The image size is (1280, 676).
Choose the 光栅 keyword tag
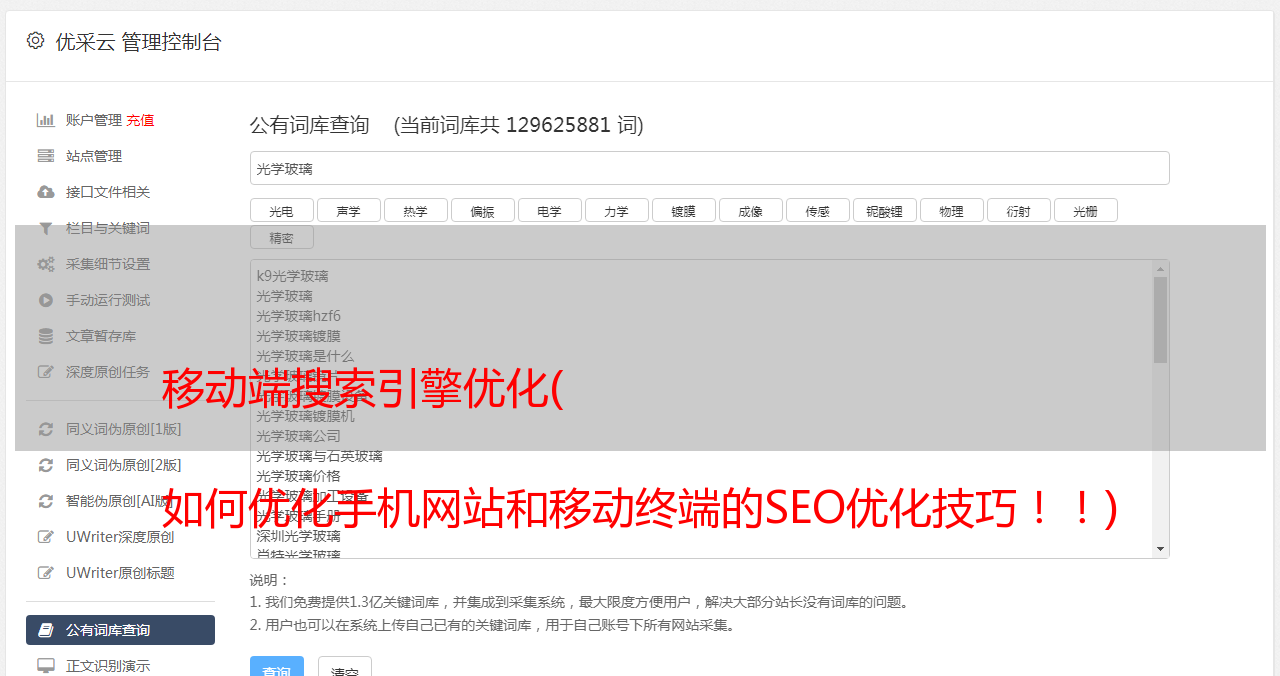click(1085, 210)
